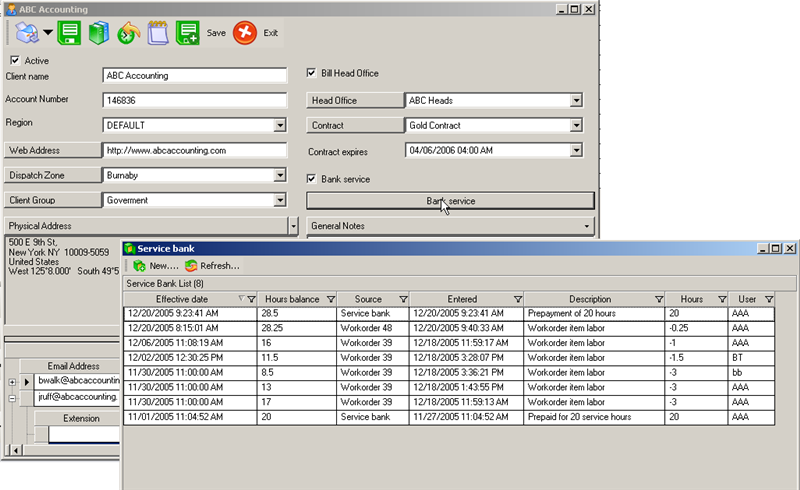Select the BT user cell
Screen dimensions: 800x490
pos(751,357)
